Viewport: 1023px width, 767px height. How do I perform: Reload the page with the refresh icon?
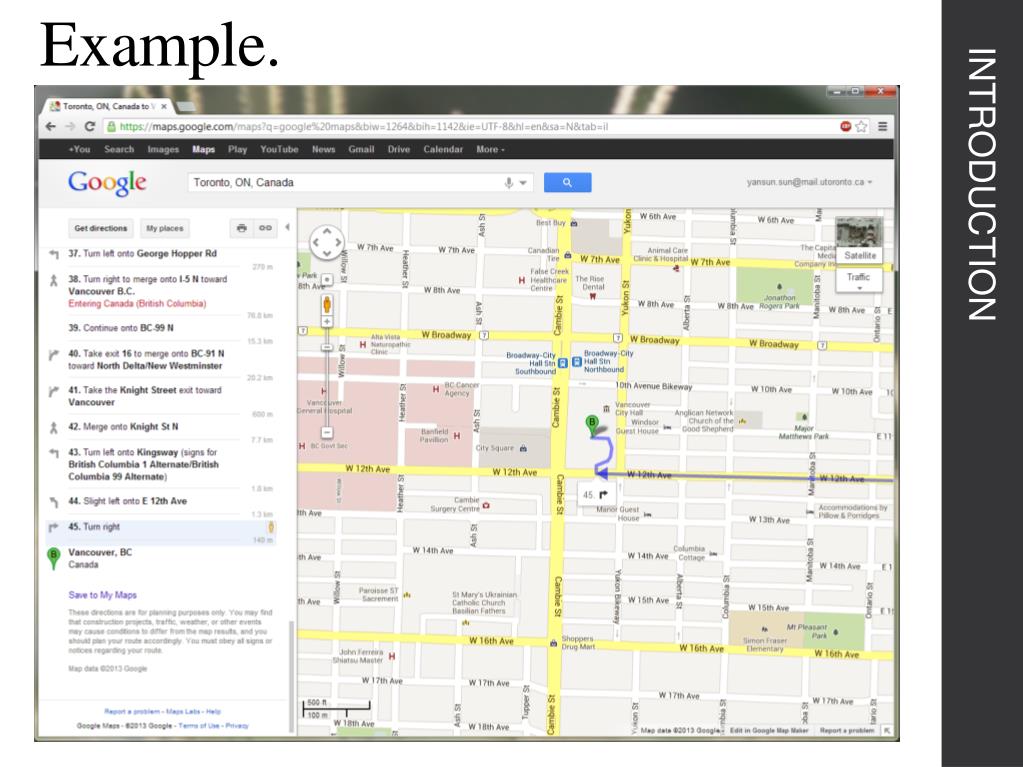pyautogui.click(x=90, y=127)
